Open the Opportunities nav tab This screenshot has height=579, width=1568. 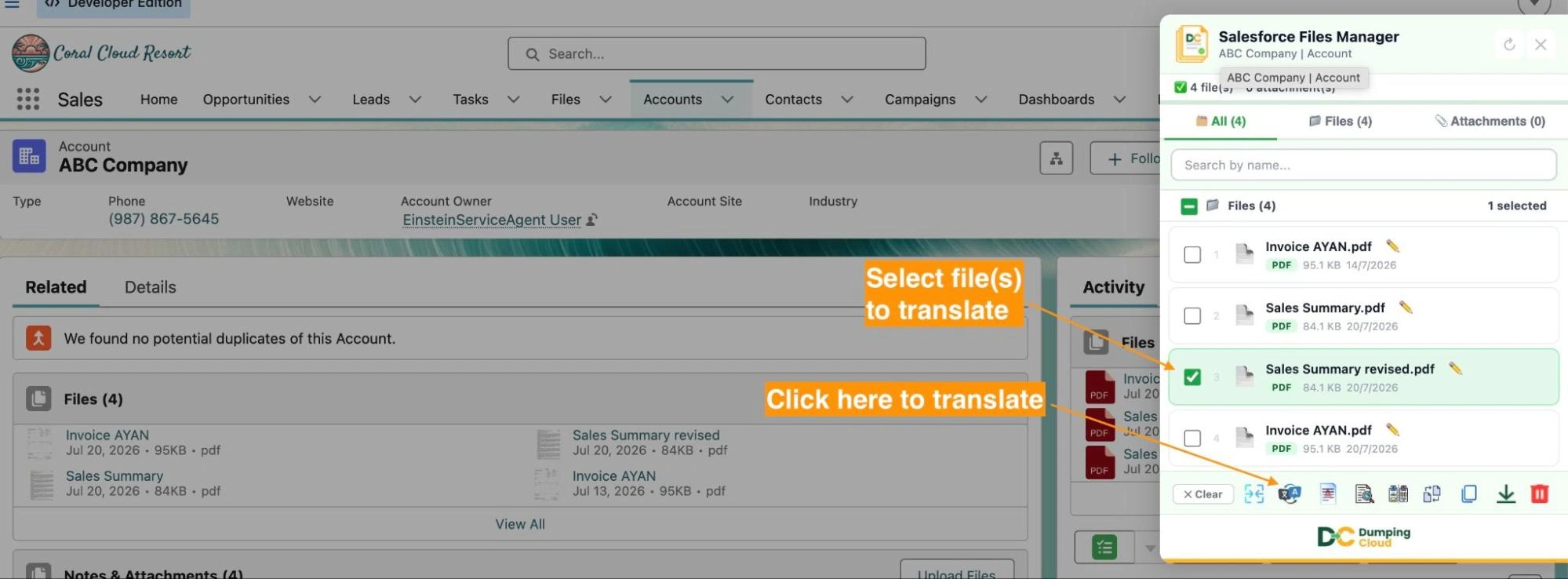point(246,100)
